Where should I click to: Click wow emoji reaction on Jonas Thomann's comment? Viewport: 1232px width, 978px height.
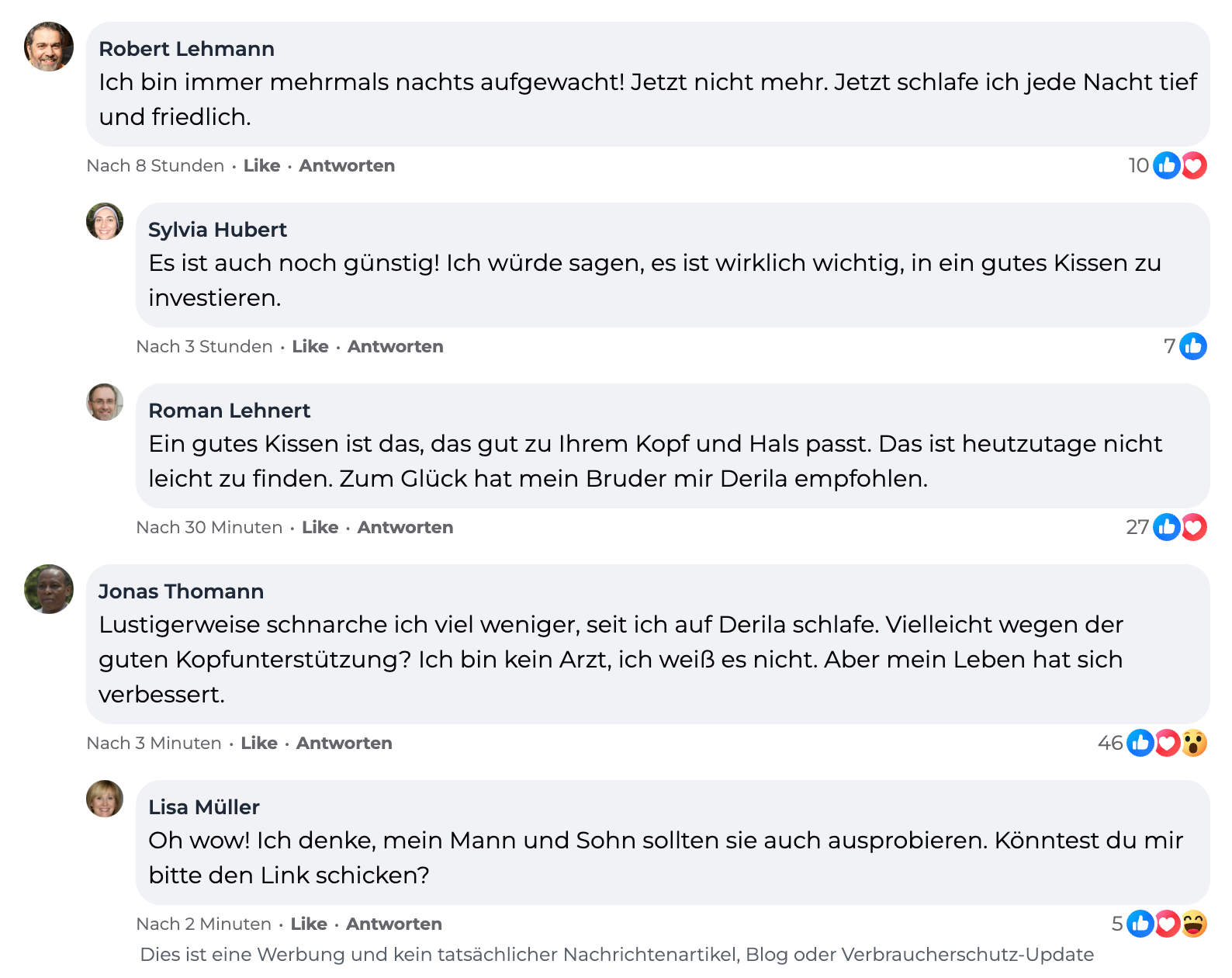(x=1195, y=743)
